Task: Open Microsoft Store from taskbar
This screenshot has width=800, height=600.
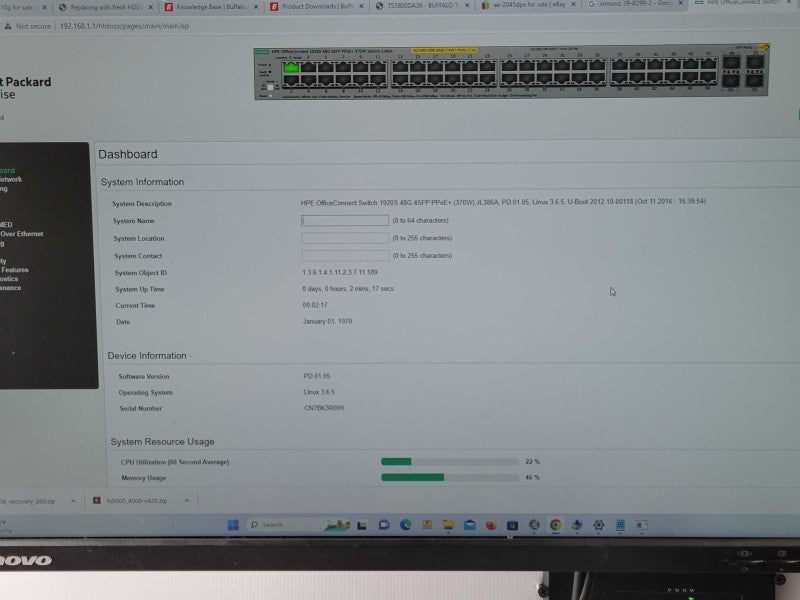Action: coord(512,524)
